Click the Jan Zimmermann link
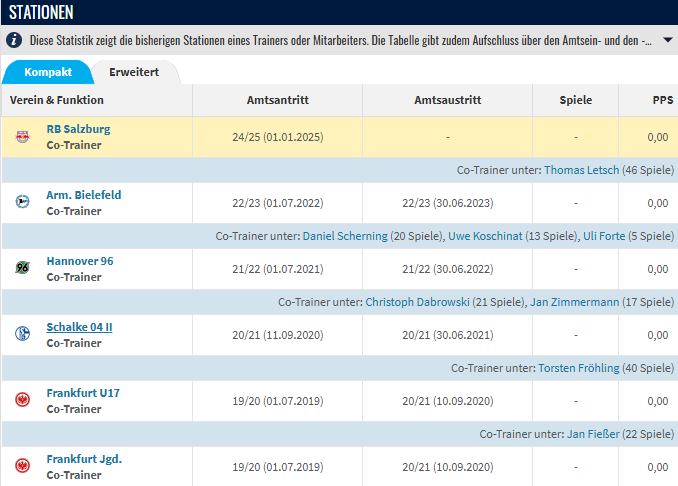This screenshot has width=678, height=486. point(573,302)
